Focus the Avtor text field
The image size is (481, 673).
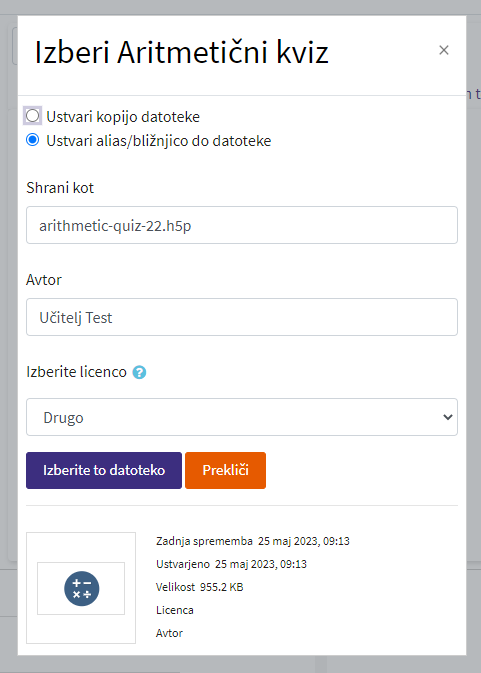pyautogui.click(x=242, y=317)
